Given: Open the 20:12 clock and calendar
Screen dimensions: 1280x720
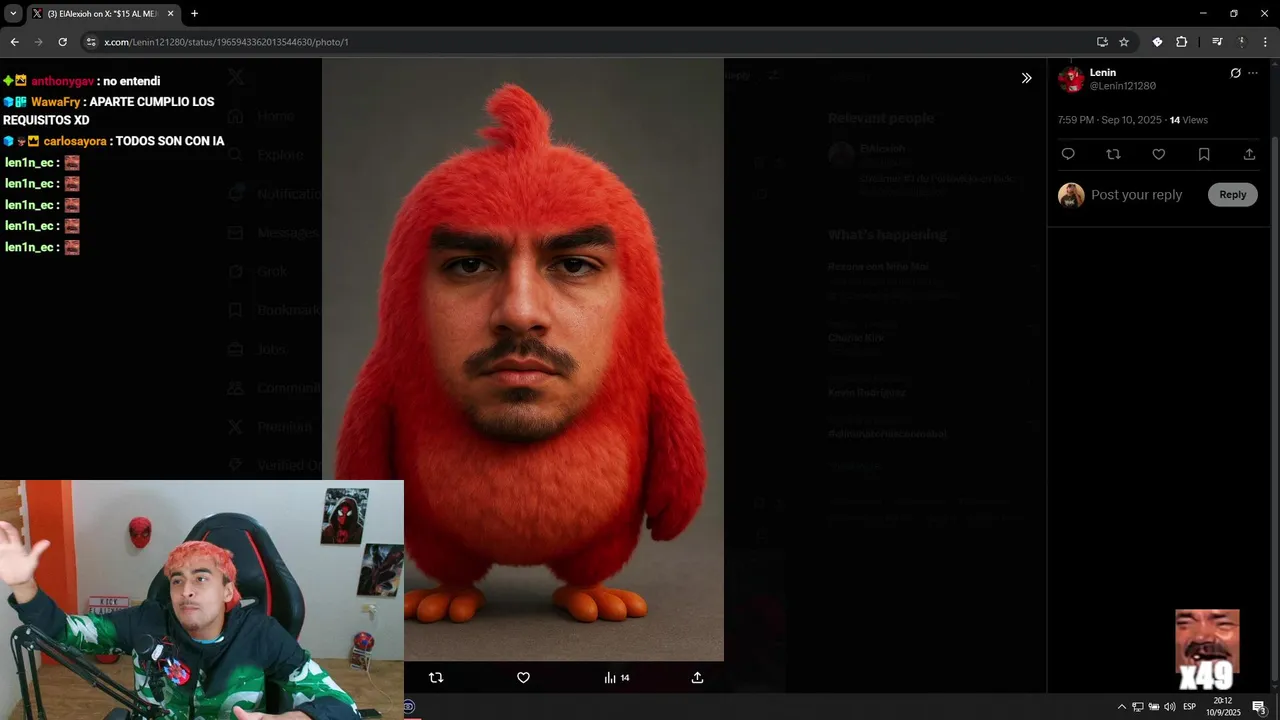Looking at the screenshot, I should pos(1223,707).
